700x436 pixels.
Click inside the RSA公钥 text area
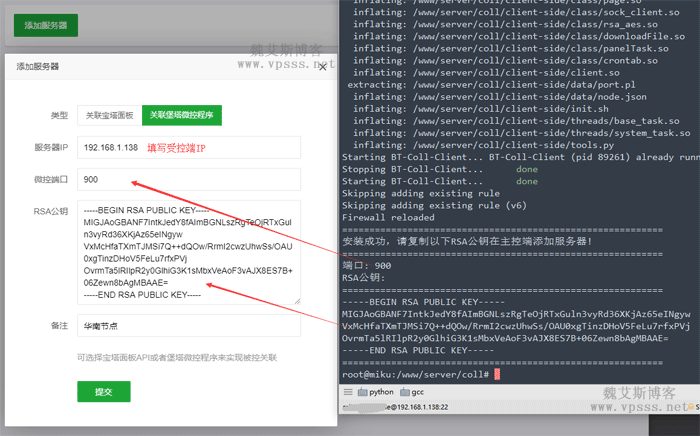[188, 254]
